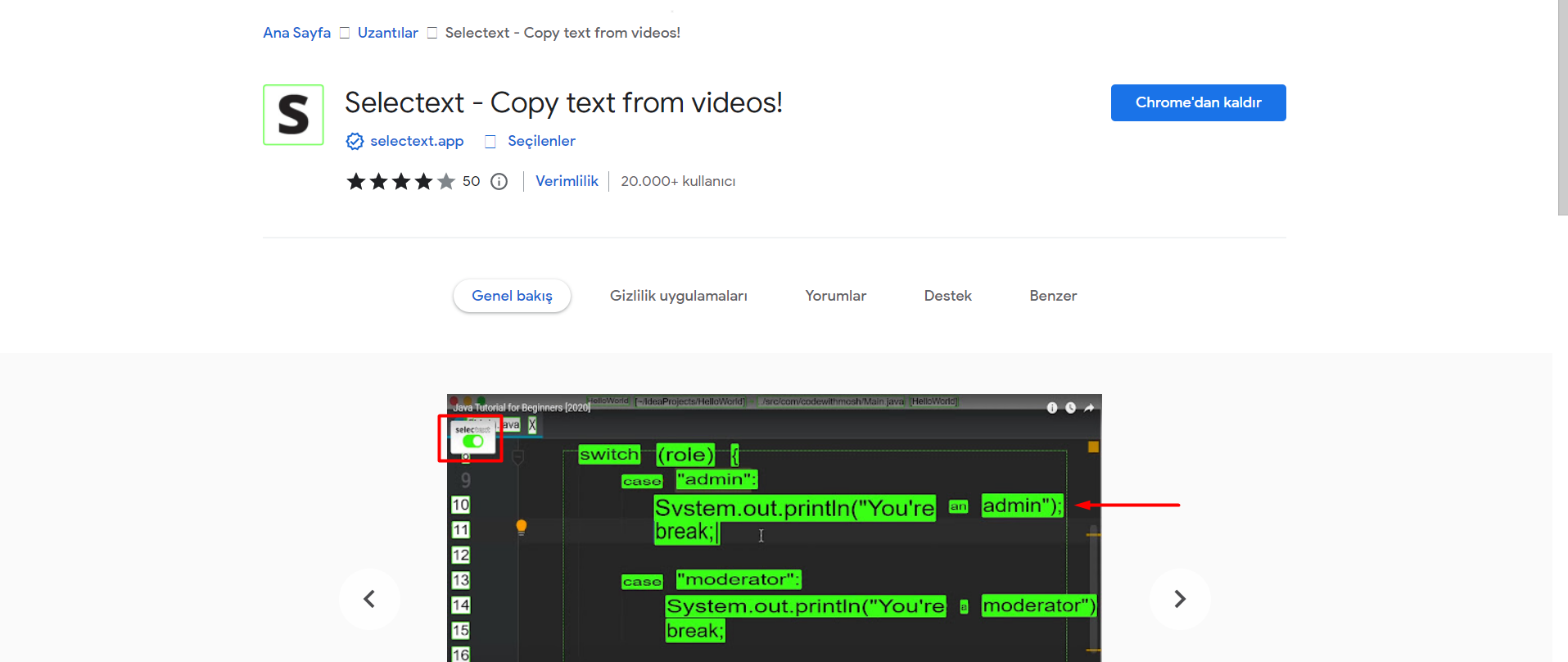Open the Uzantılar breadcrumb link
The image size is (1568, 662).
pos(388,33)
